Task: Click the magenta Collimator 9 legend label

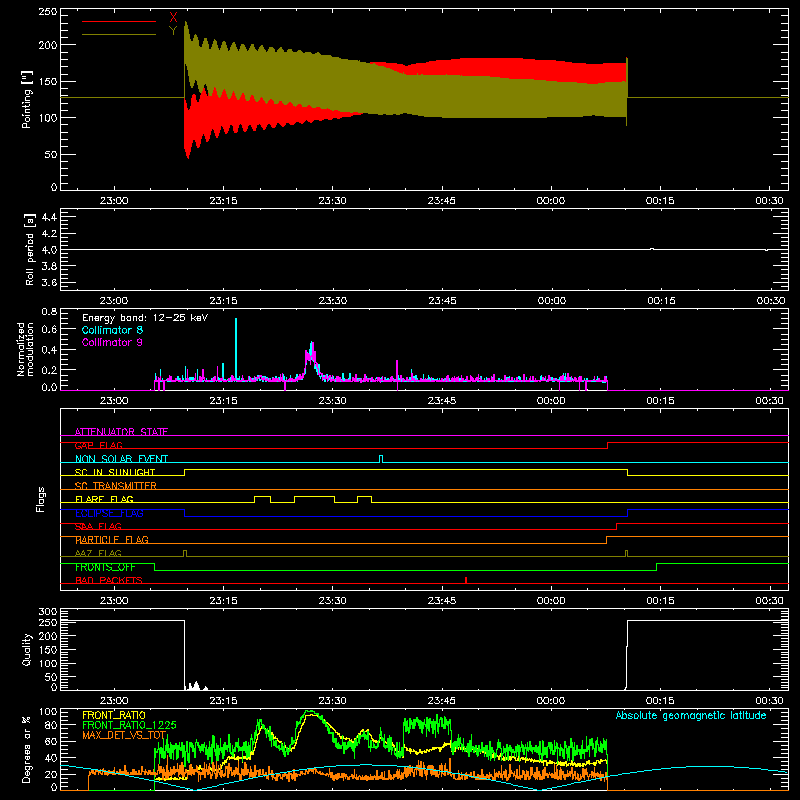Action: pyautogui.click(x=112, y=342)
